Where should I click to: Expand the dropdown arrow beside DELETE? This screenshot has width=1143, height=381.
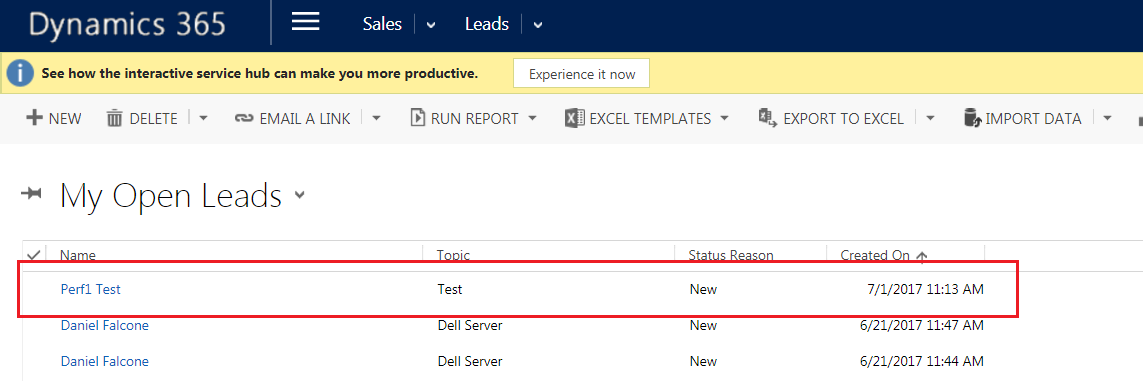click(x=203, y=118)
